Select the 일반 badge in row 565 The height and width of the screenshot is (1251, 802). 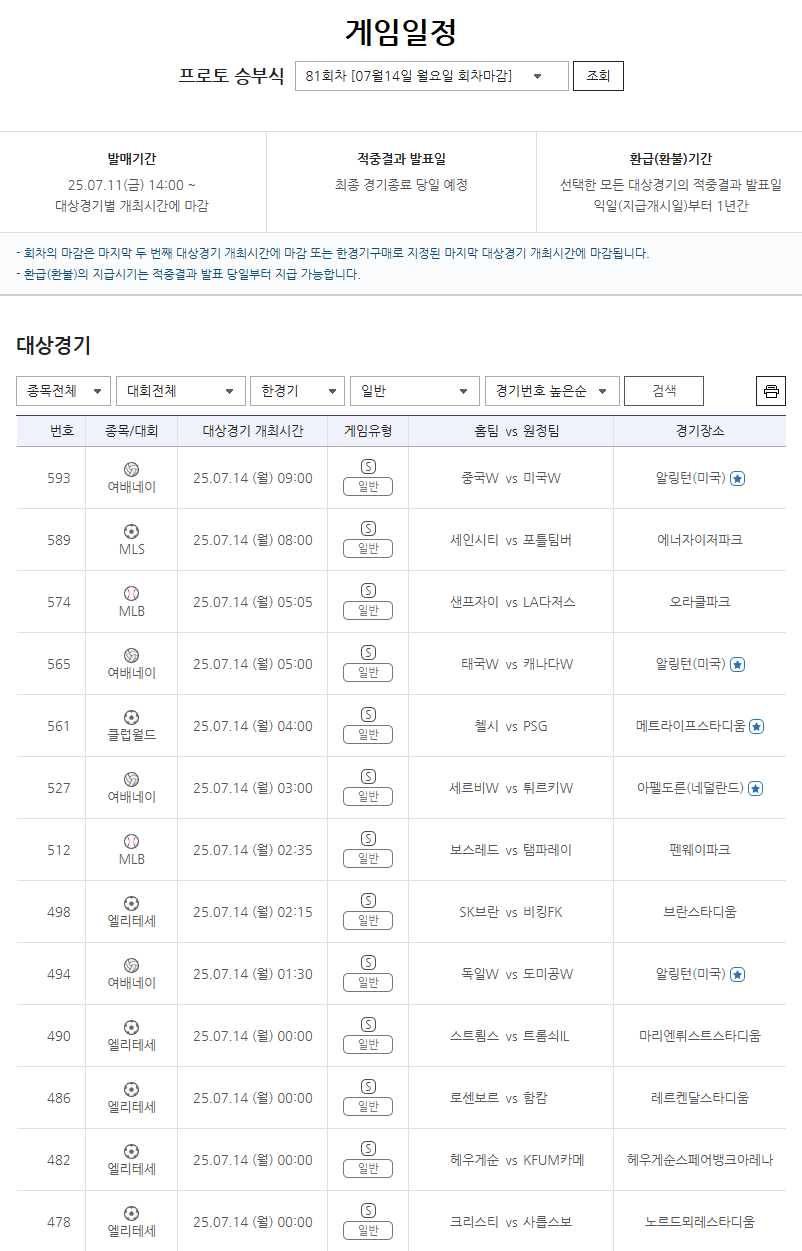pyautogui.click(x=368, y=673)
